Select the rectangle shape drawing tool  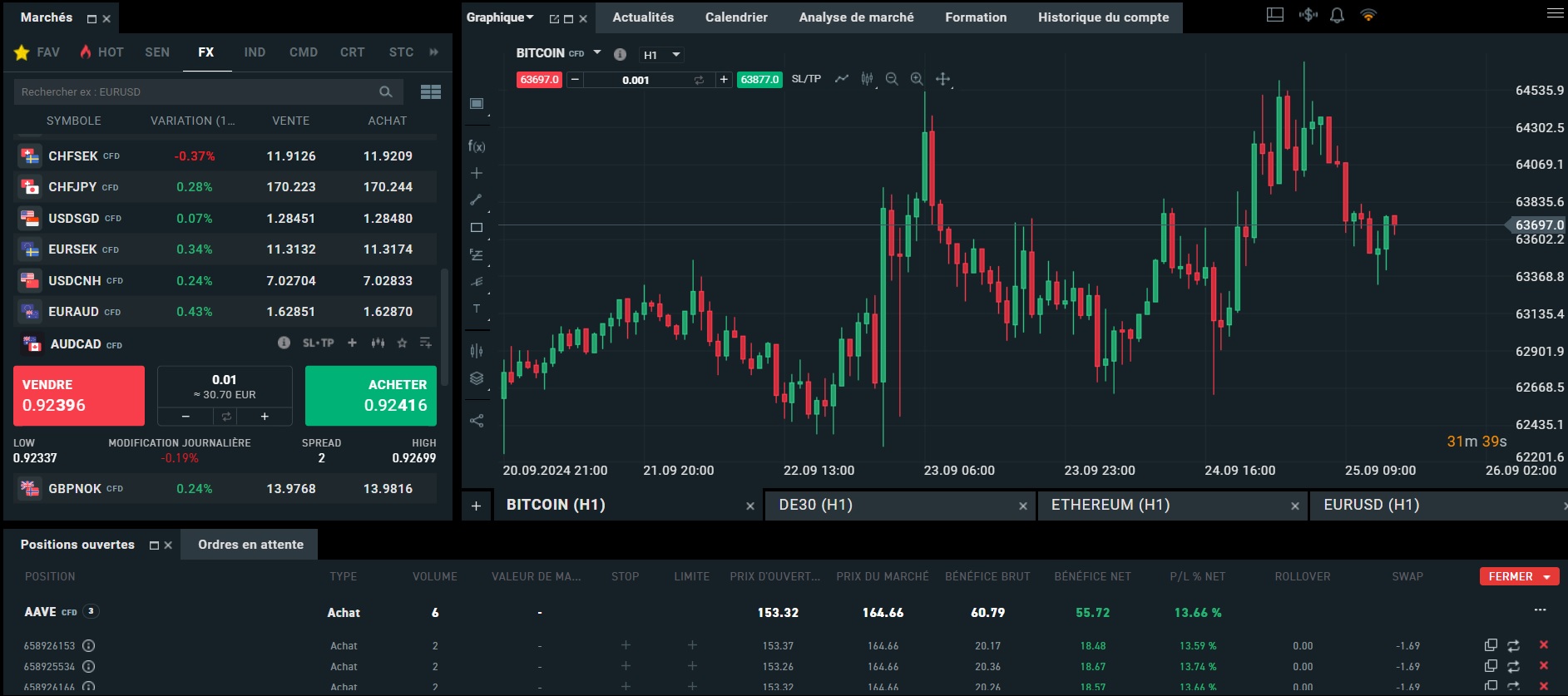[477, 227]
